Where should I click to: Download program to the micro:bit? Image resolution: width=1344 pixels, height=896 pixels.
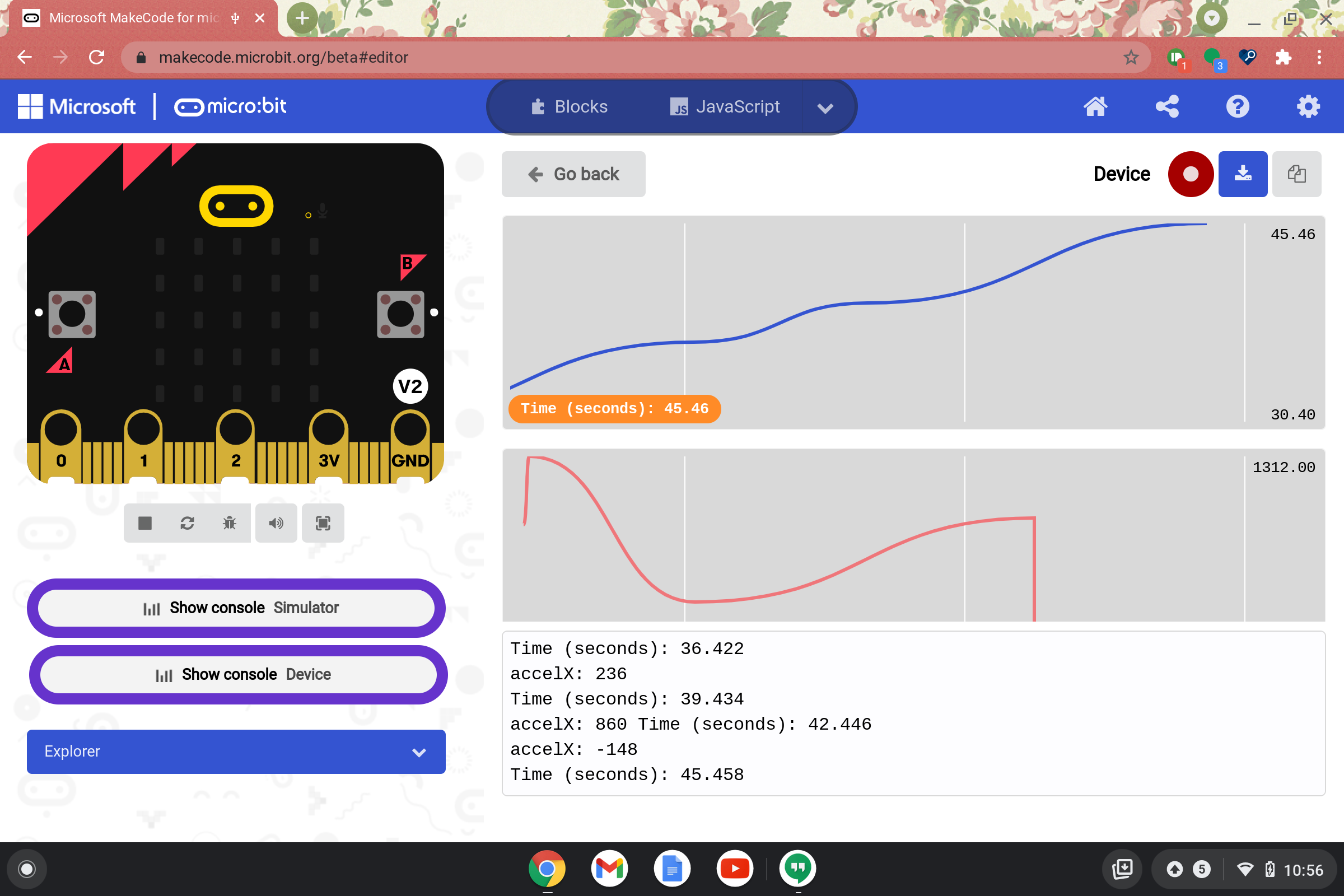coord(1243,174)
